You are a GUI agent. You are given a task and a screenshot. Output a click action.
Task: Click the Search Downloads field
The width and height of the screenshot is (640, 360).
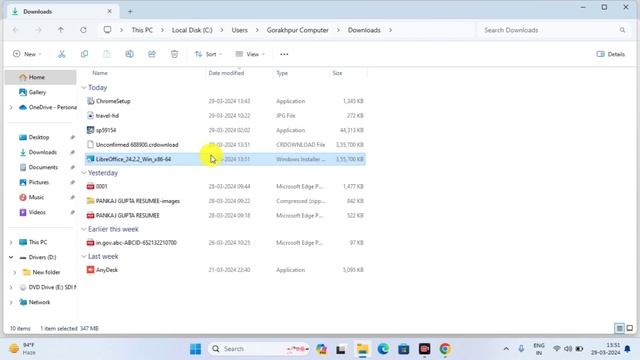554,30
